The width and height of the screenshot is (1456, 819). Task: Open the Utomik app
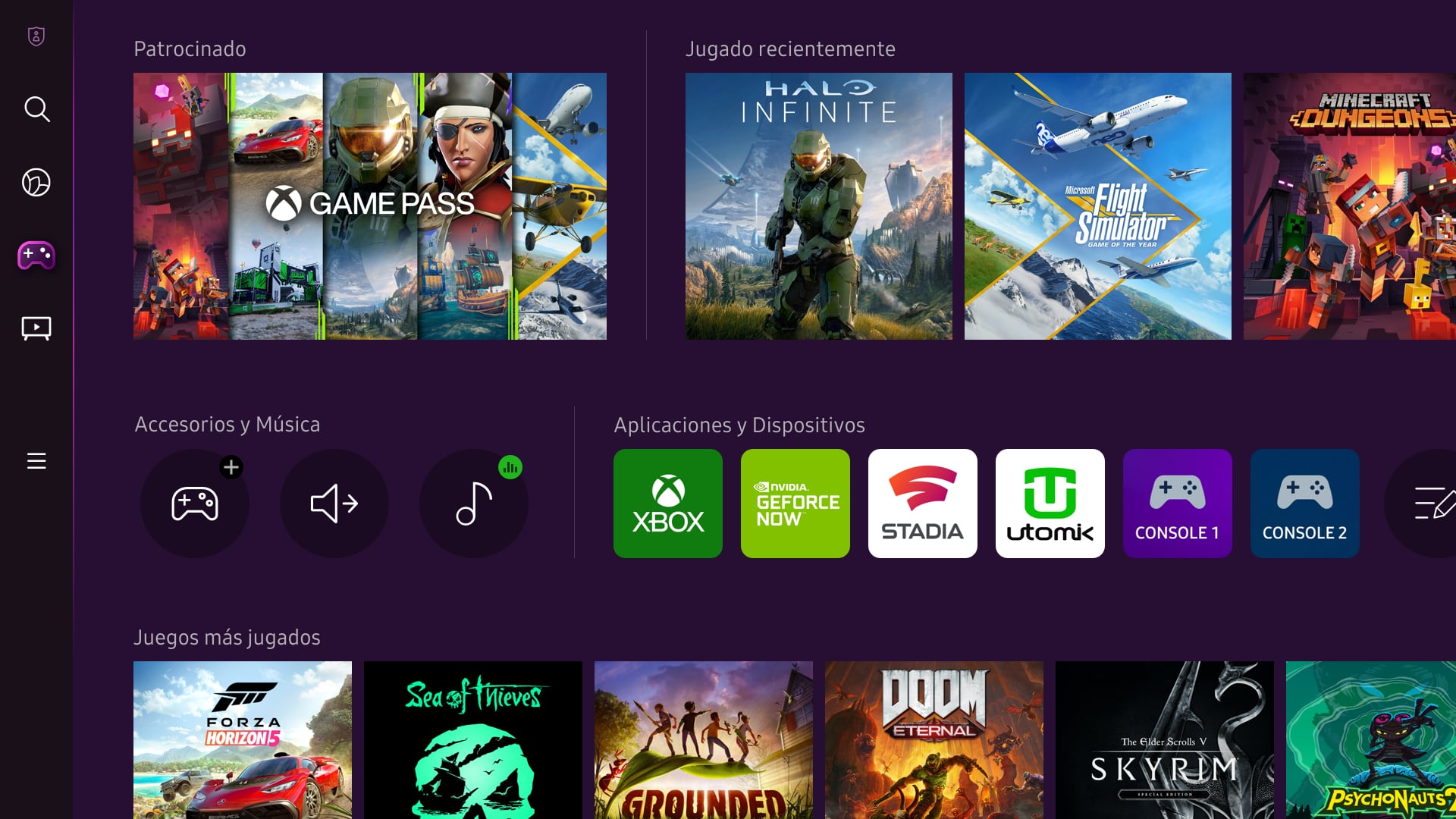pyautogui.click(x=1050, y=503)
